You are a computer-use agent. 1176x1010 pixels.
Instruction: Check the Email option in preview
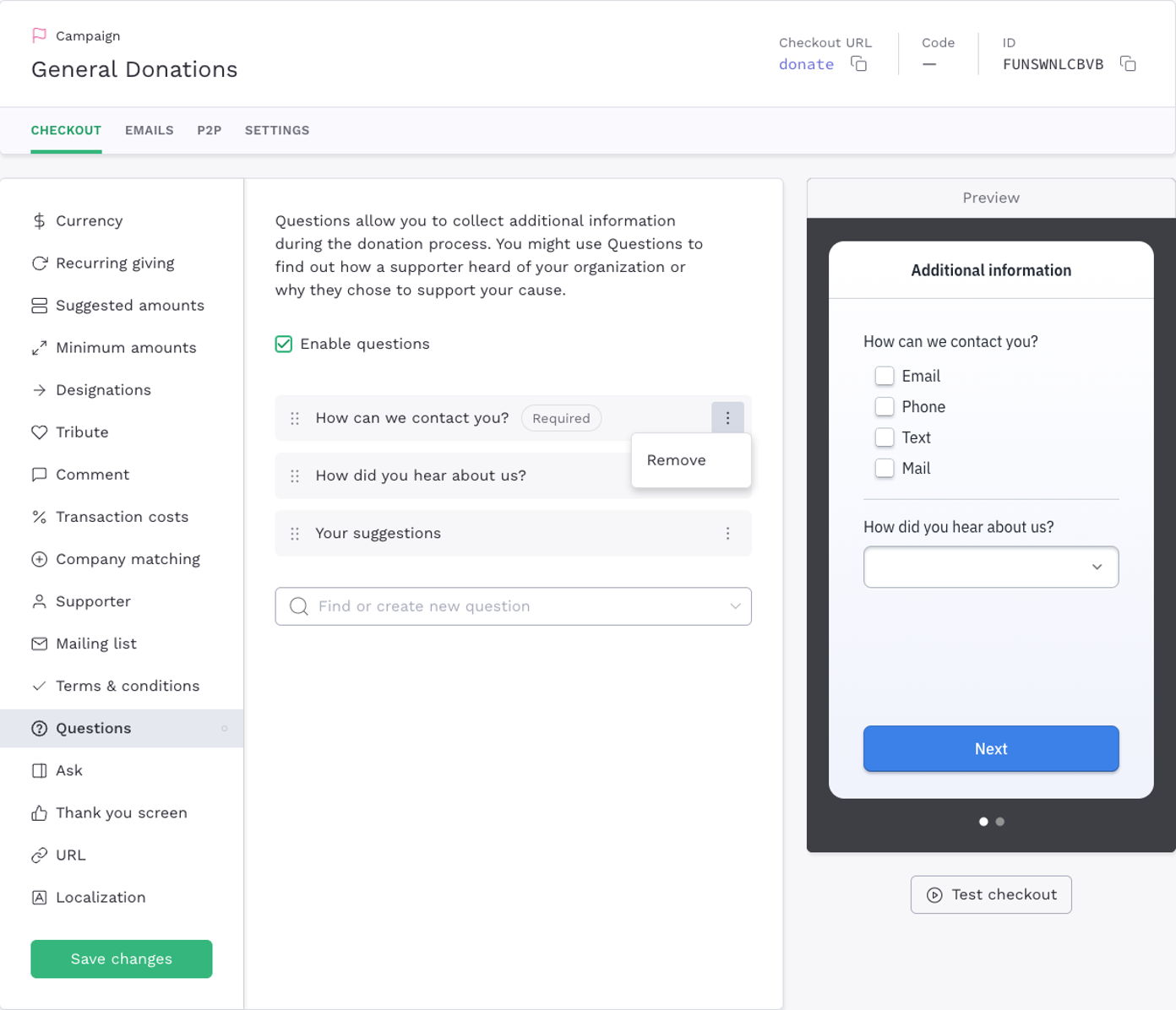pos(885,376)
